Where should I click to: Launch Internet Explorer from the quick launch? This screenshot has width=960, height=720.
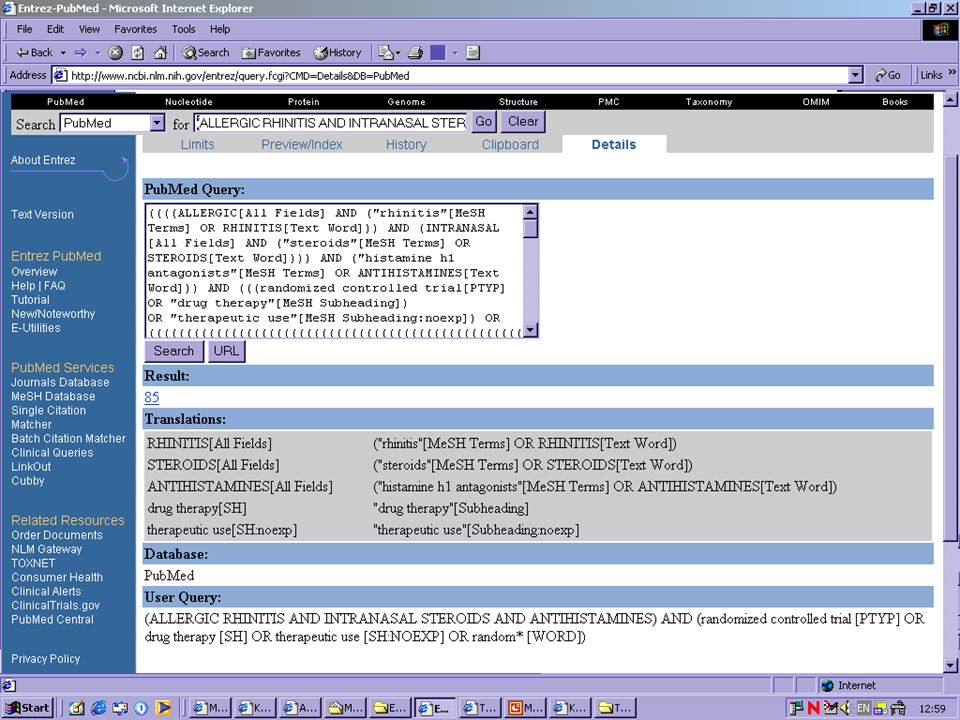tap(99, 708)
